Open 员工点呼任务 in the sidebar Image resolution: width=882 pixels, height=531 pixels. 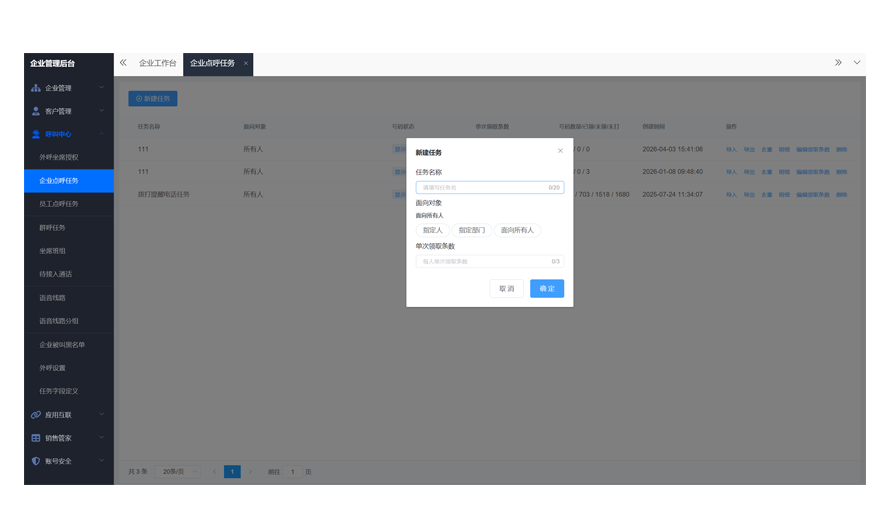pos(59,204)
